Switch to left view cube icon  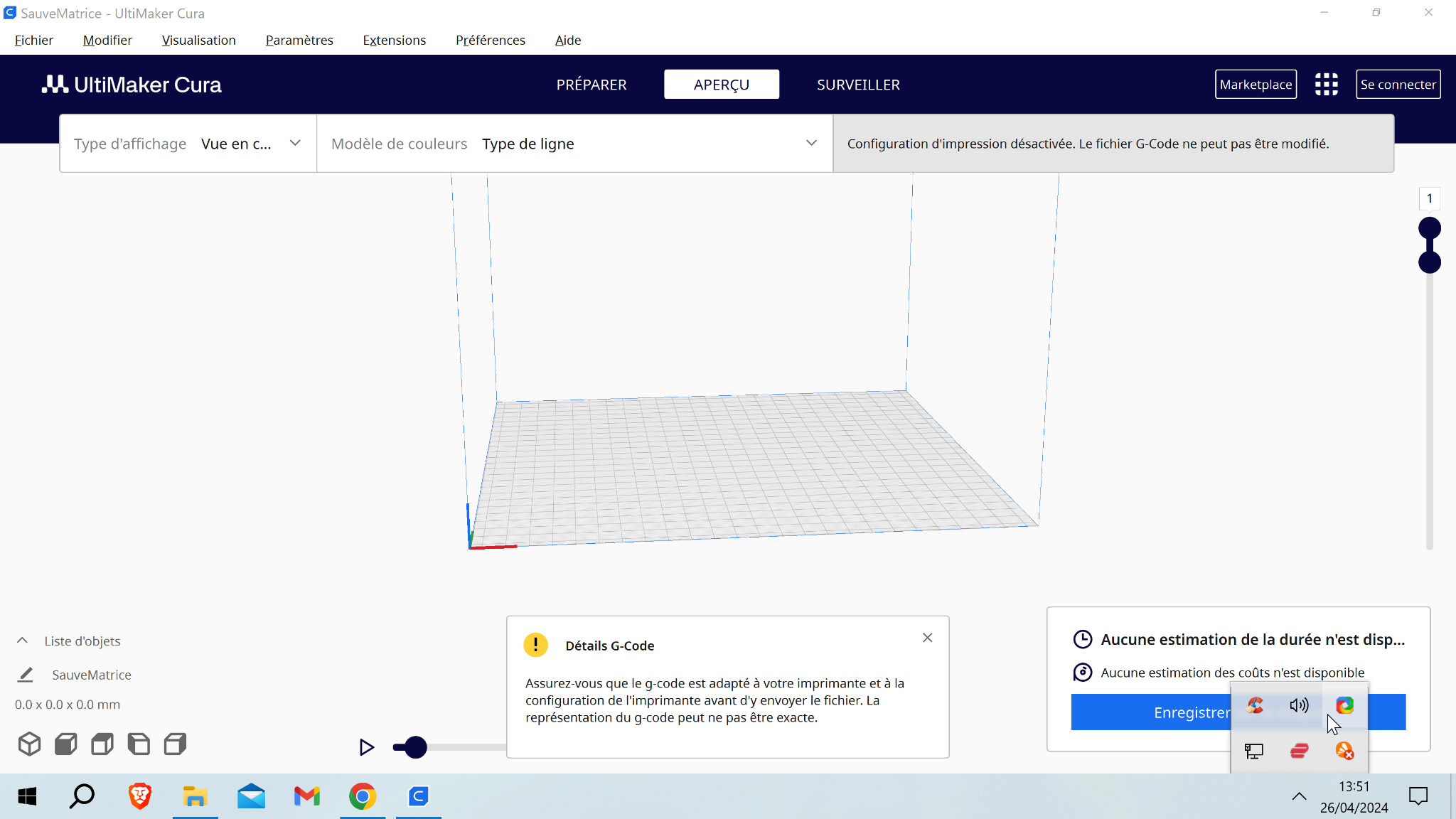tap(139, 744)
